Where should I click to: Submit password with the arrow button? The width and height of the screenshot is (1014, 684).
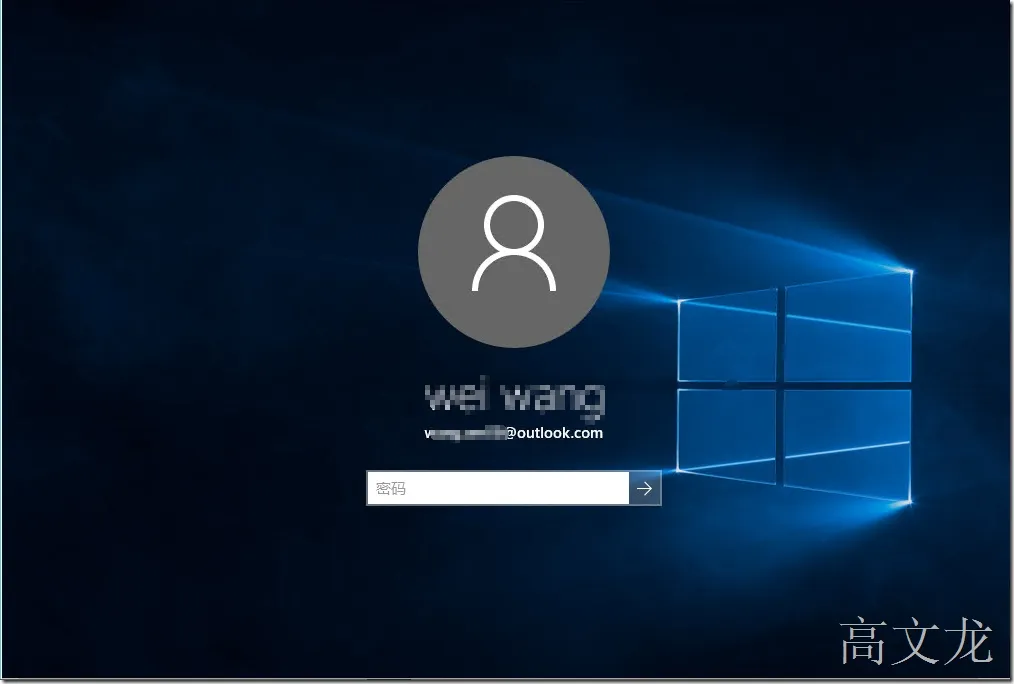645,488
